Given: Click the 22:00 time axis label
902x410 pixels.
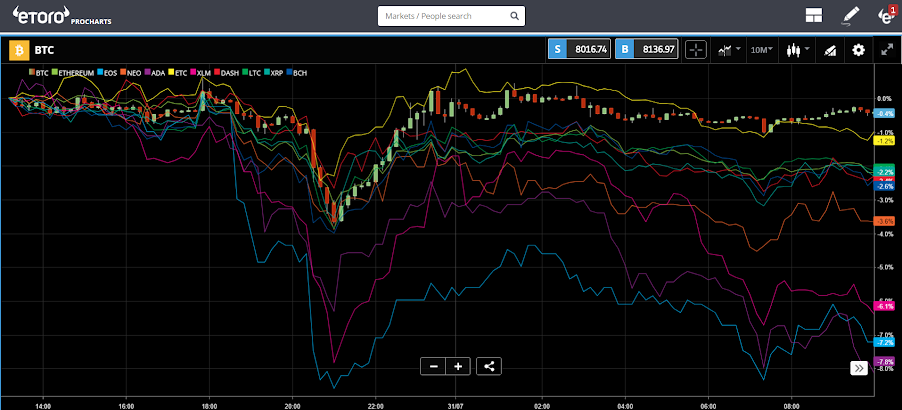Looking at the screenshot, I should click(x=376, y=405).
